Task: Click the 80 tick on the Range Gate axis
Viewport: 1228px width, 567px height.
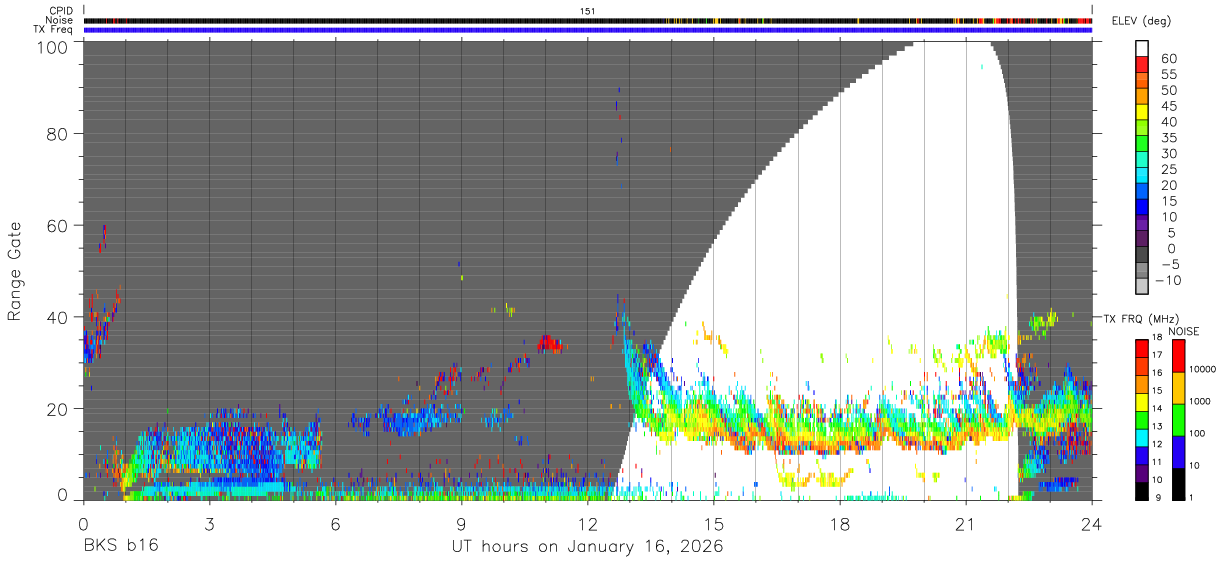Action: (x=58, y=134)
